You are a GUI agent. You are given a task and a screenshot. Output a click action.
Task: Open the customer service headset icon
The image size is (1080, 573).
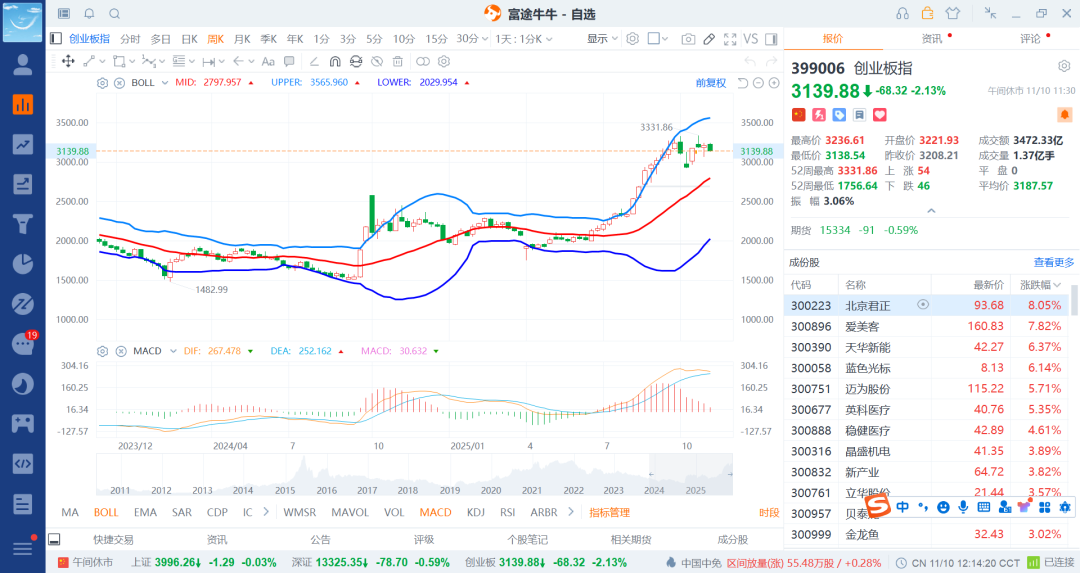pyautogui.click(x=902, y=13)
